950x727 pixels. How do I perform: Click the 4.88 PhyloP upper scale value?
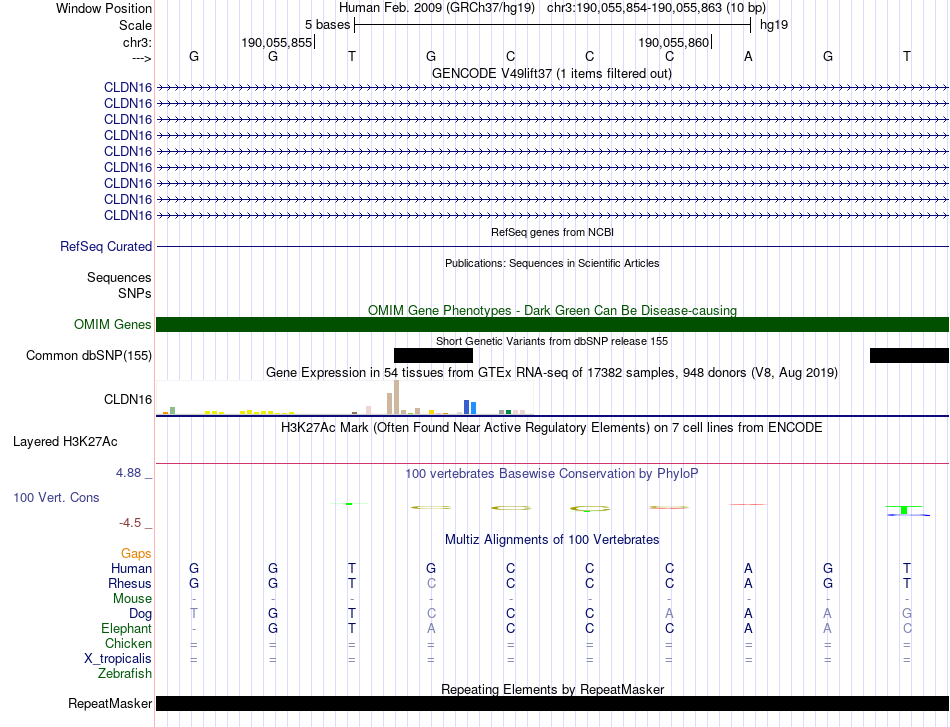pos(128,473)
